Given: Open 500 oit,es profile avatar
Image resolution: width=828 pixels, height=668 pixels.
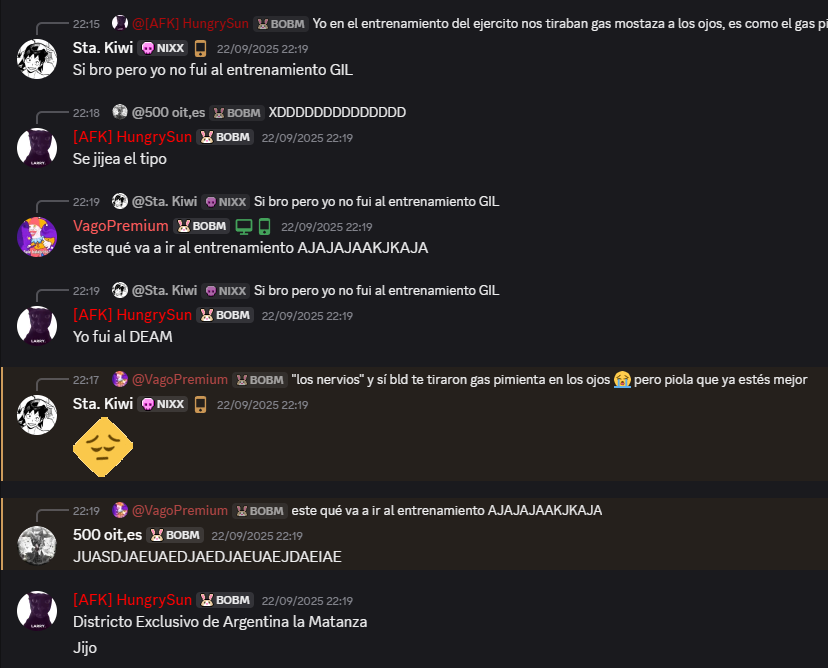Looking at the screenshot, I should pyautogui.click(x=37, y=545).
